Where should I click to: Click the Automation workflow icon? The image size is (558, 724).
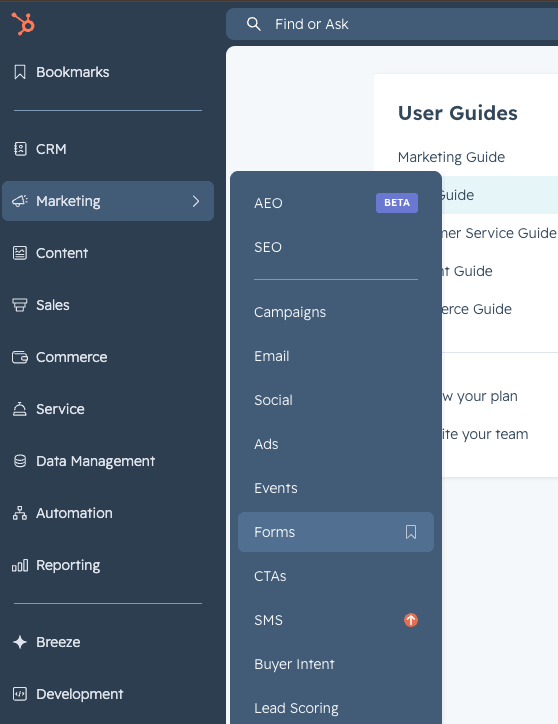pyautogui.click(x=20, y=513)
